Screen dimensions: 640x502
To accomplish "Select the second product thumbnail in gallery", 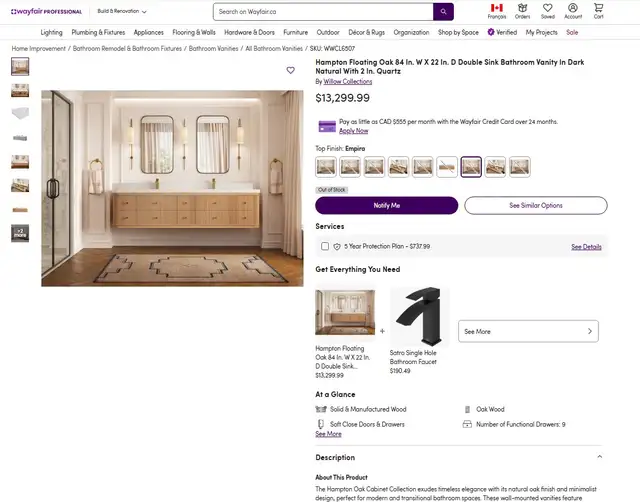I will 20,90.
